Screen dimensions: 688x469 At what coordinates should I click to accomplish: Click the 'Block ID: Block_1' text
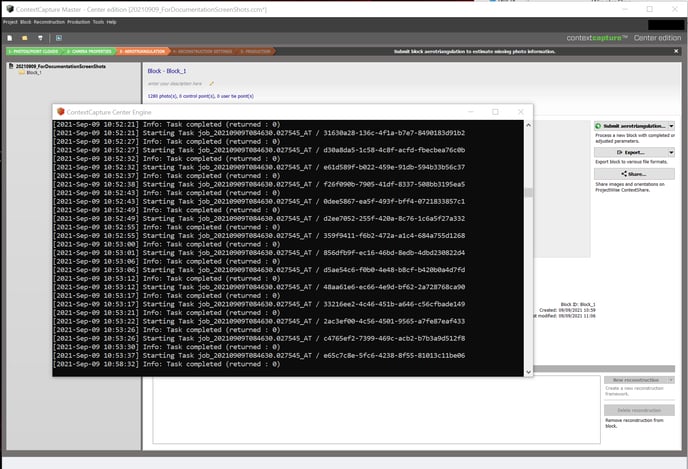point(578,304)
